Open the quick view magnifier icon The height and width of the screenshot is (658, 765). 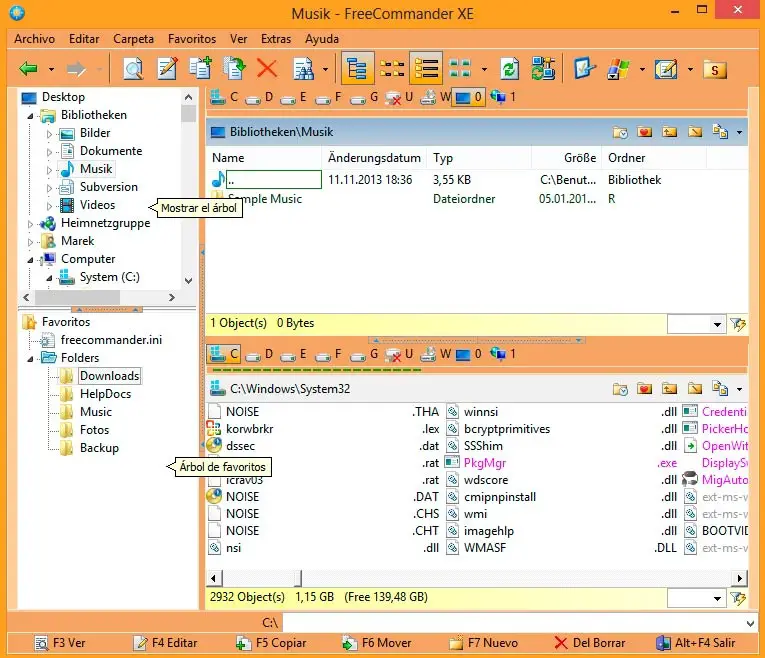133,69
